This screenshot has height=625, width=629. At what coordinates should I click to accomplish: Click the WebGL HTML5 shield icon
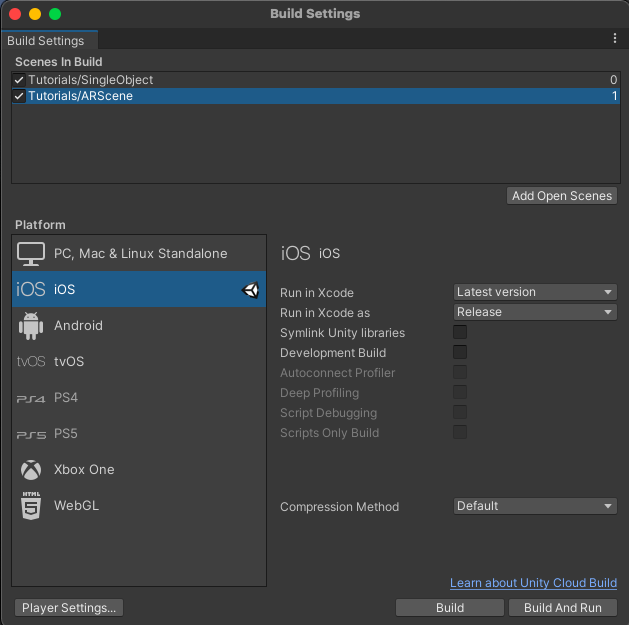tap(31, 505)
